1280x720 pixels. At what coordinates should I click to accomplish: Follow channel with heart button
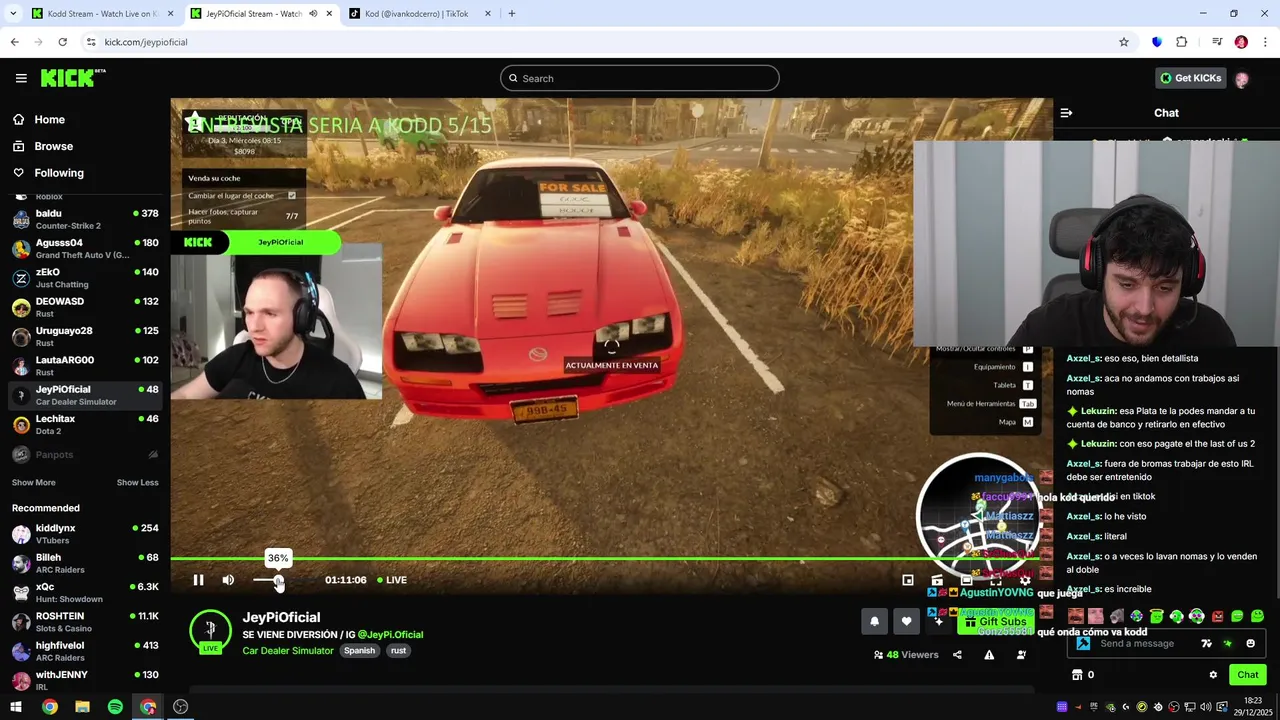tap(906, 621)
